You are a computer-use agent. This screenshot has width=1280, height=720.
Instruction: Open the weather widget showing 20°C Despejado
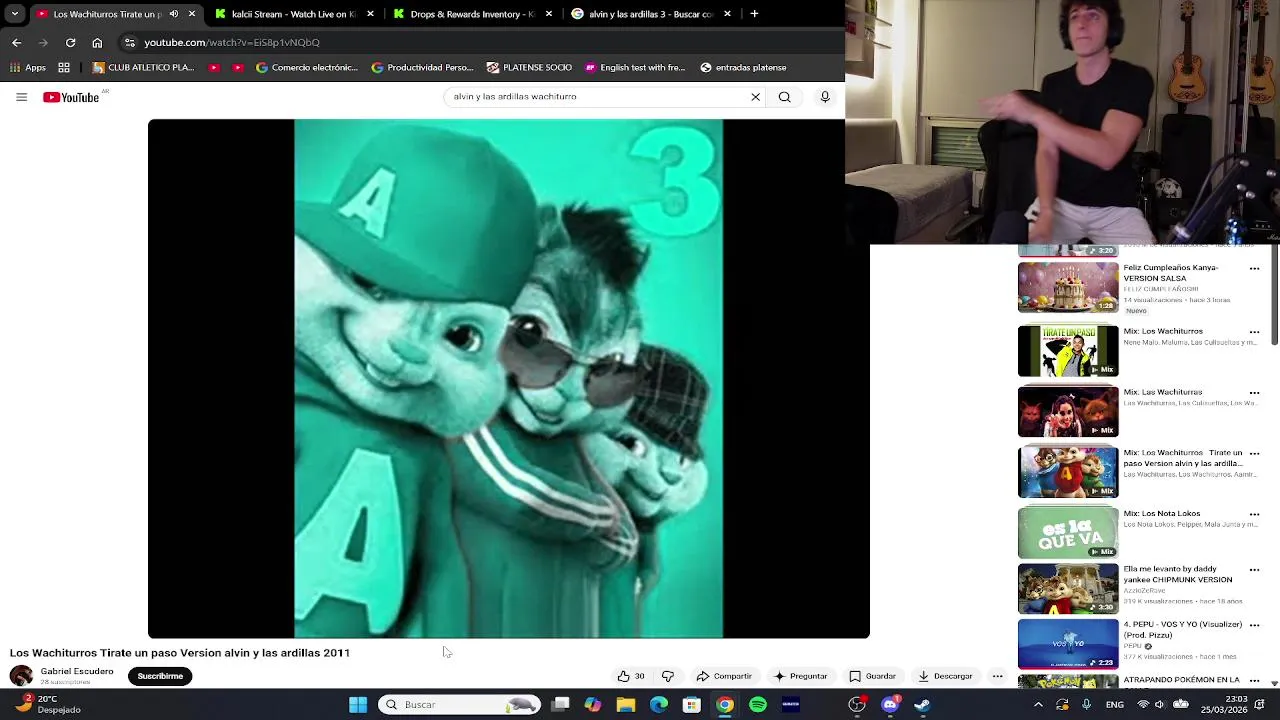48,705
